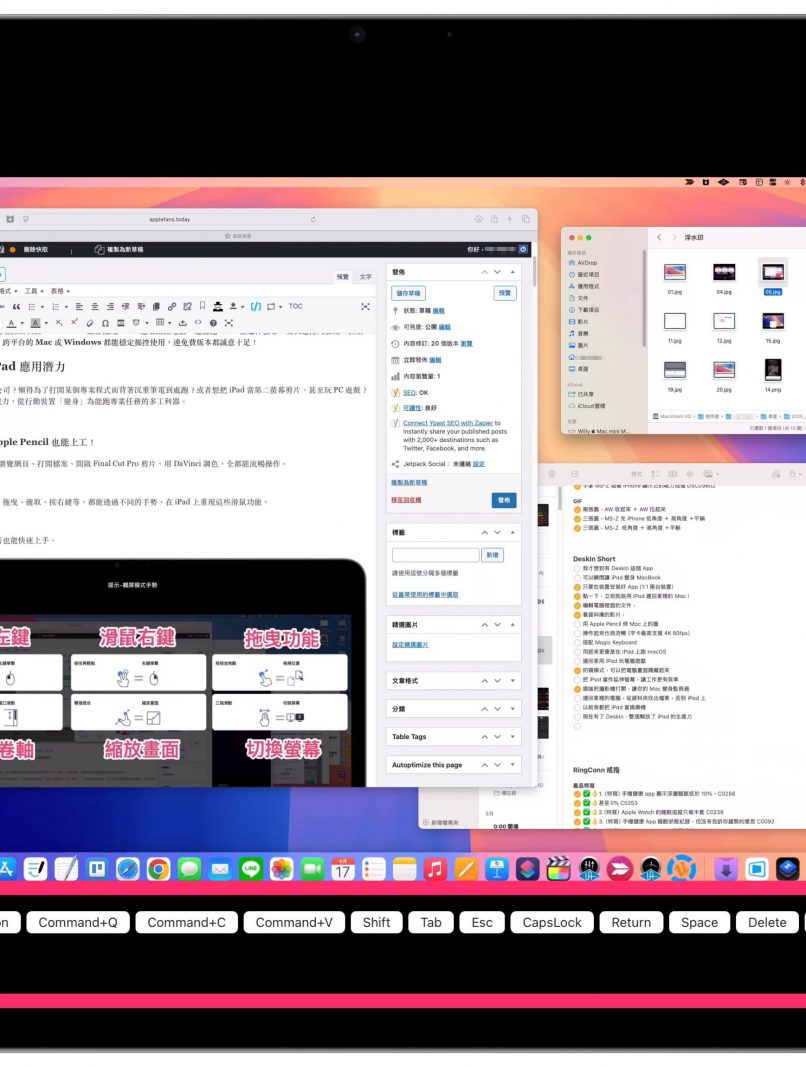The image size is (806, 1067).
Task: Click the blockquote icon in editor toolbar
Action: pyautogui.click(x=16, y=306)
